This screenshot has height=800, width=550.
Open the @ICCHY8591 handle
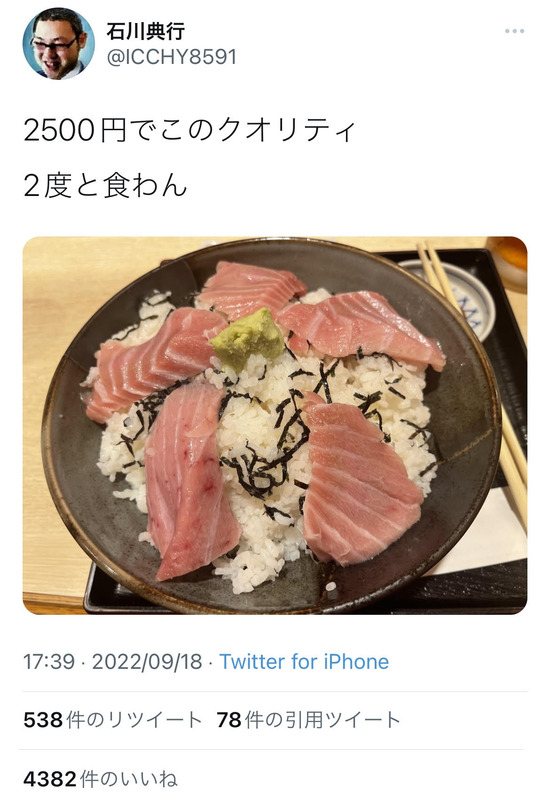coord(172,57)
